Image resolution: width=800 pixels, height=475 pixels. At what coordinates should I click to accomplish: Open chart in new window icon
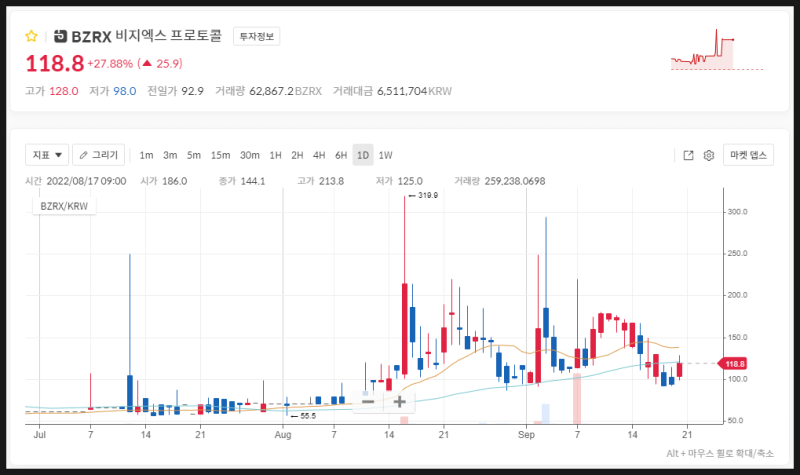click(x=688, y=155)
